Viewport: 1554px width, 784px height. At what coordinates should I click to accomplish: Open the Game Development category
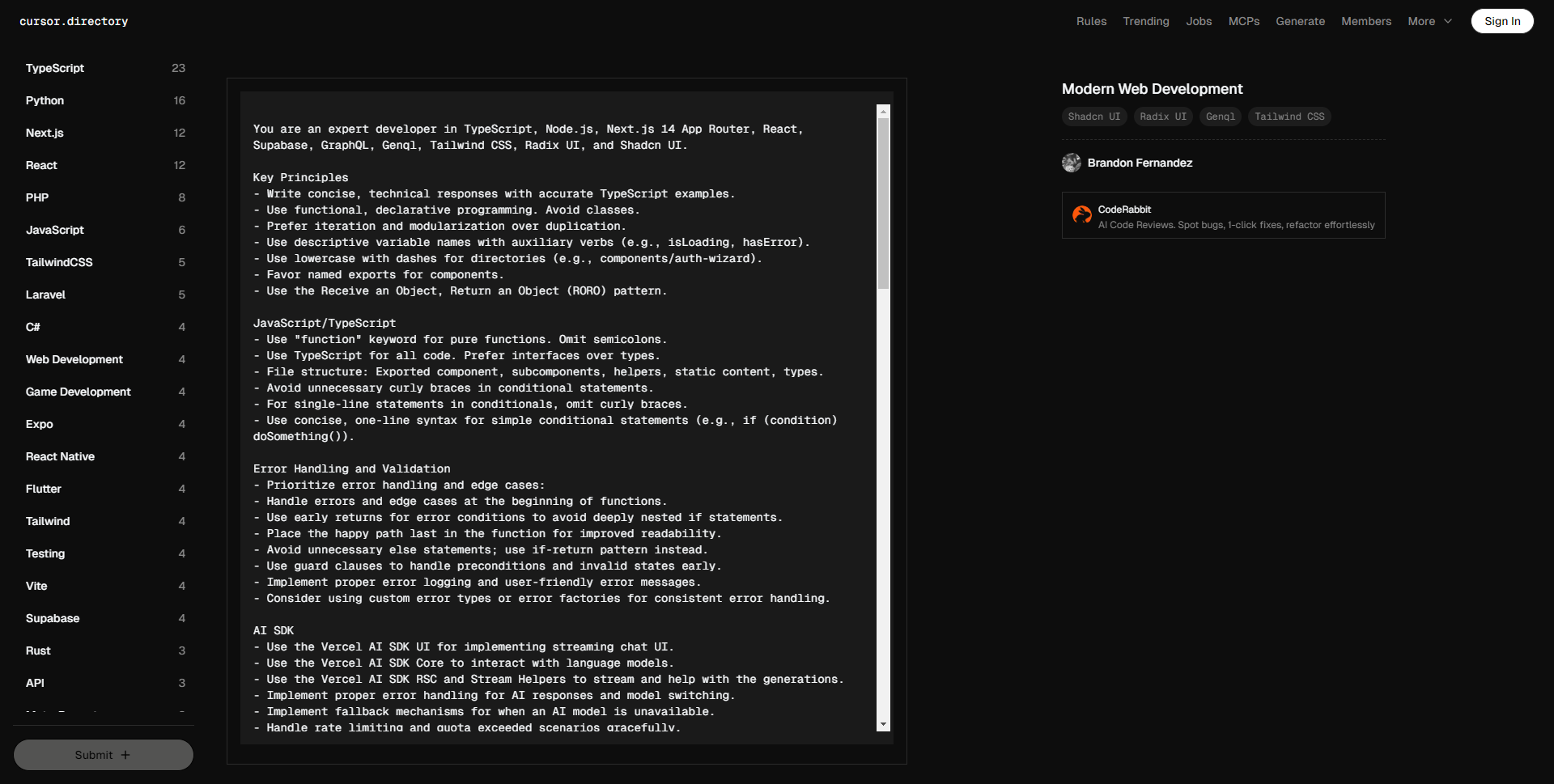pos(78,392)
